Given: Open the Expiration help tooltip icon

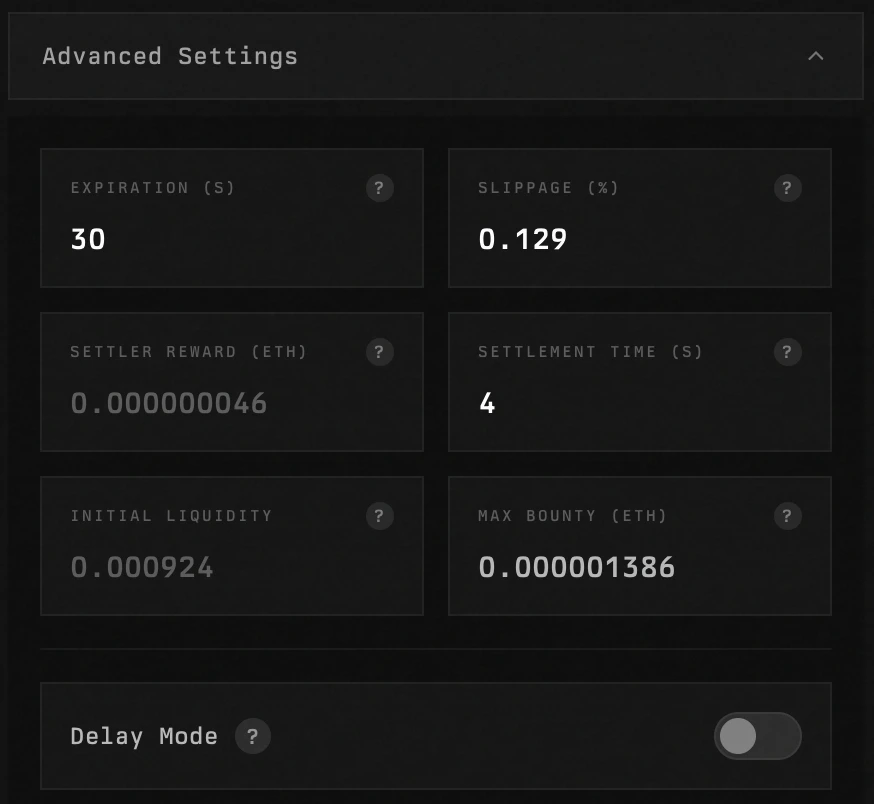Looking at the screenshot, I should [x=380, y=188].
